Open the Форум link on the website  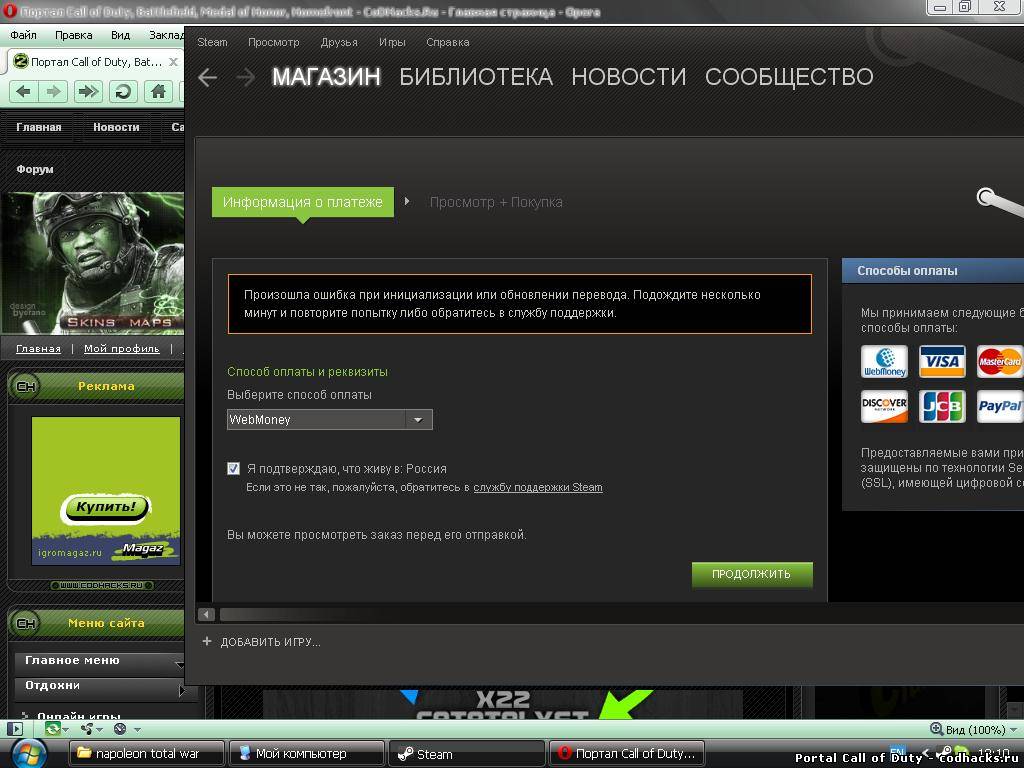35,169
